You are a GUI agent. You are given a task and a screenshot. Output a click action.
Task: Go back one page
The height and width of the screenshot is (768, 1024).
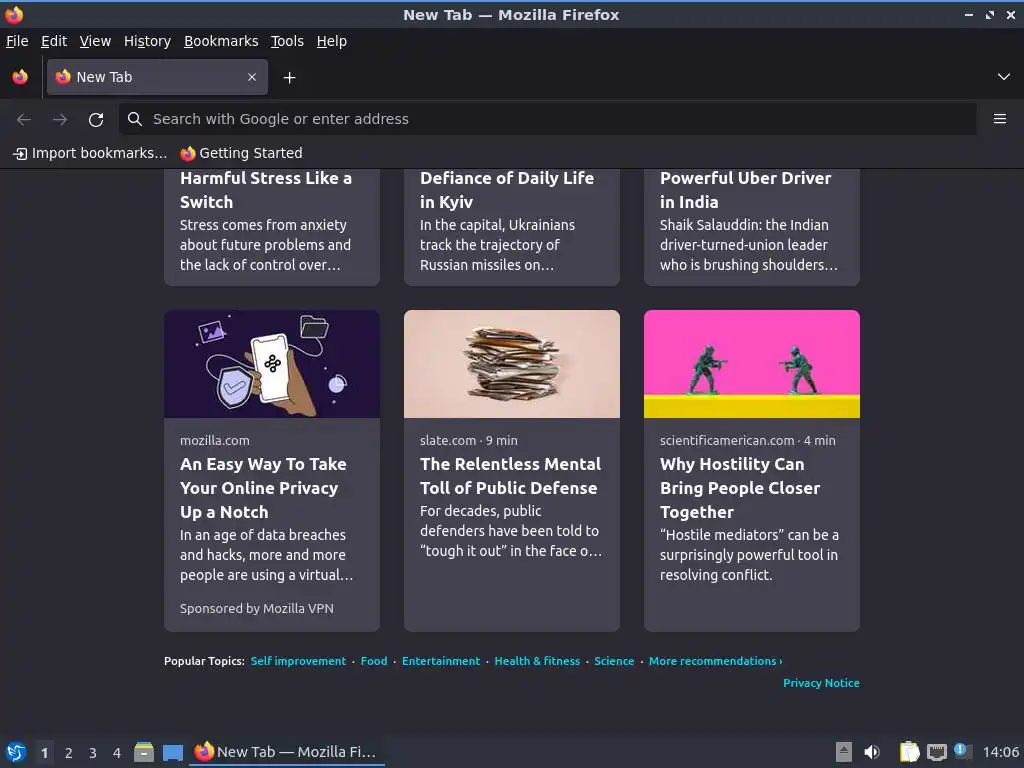pyautogui.click(x=24, y=120)
